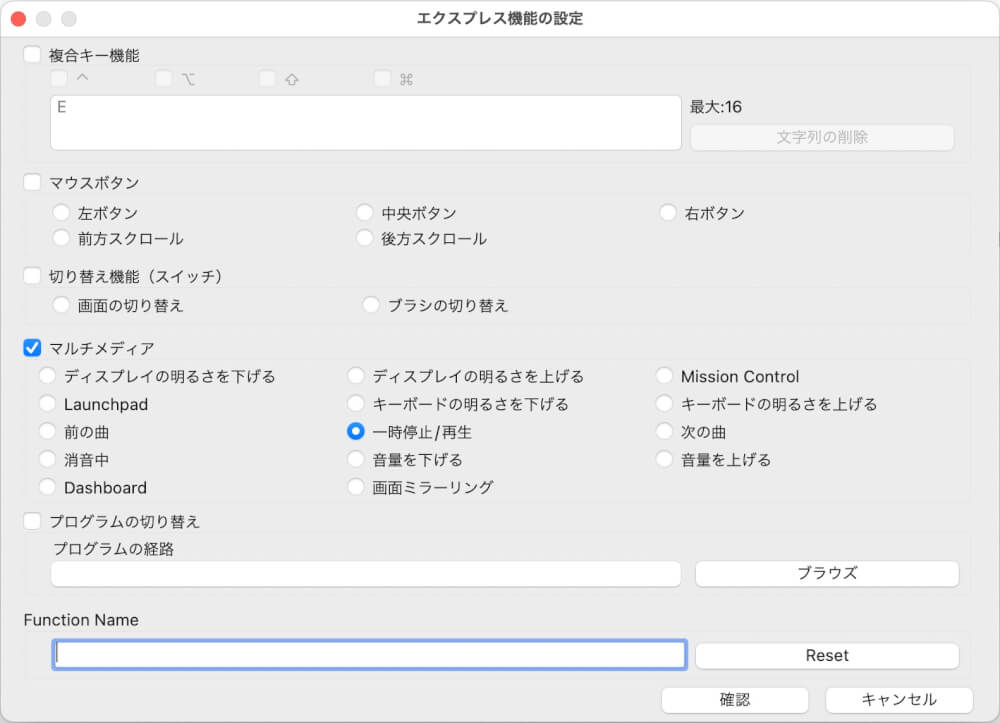Click the キャンセル button
The image size is (1000, 723).
899,699
